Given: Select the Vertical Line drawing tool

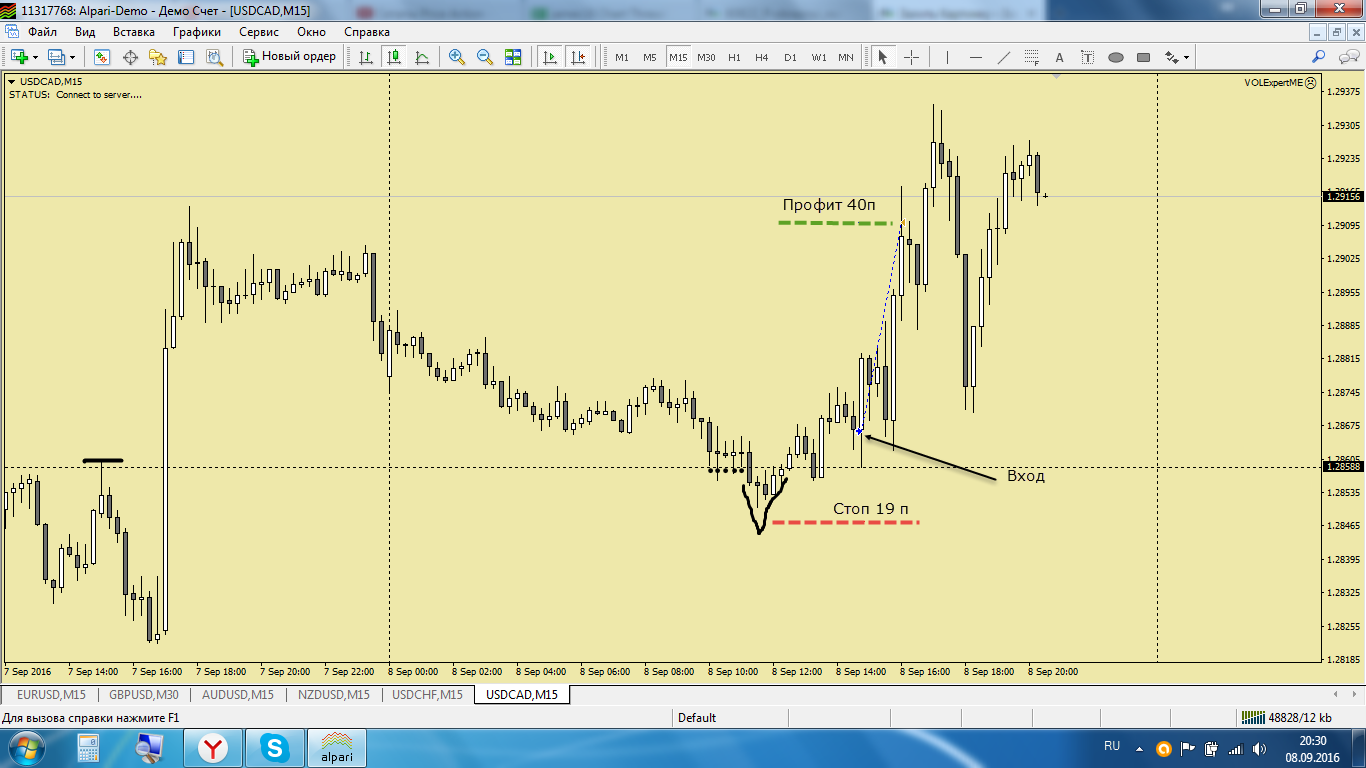Looking at the screenshot, I should (x=947, y=57).
